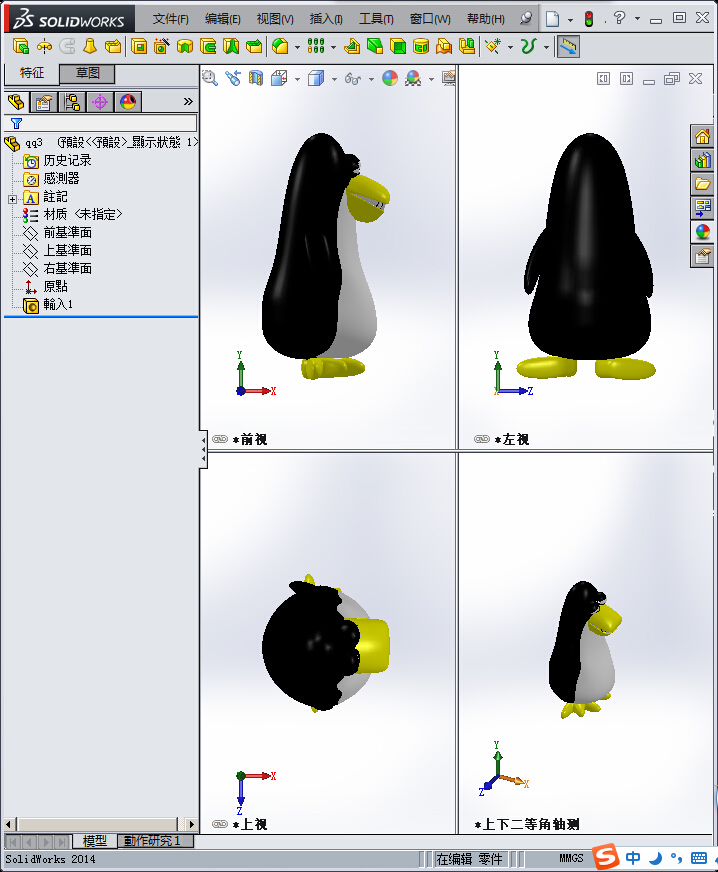The width and height of the screenshot is (718, 872).
Task: Open the View Orientation dropdown arrow
Action: tap(298, 79)
